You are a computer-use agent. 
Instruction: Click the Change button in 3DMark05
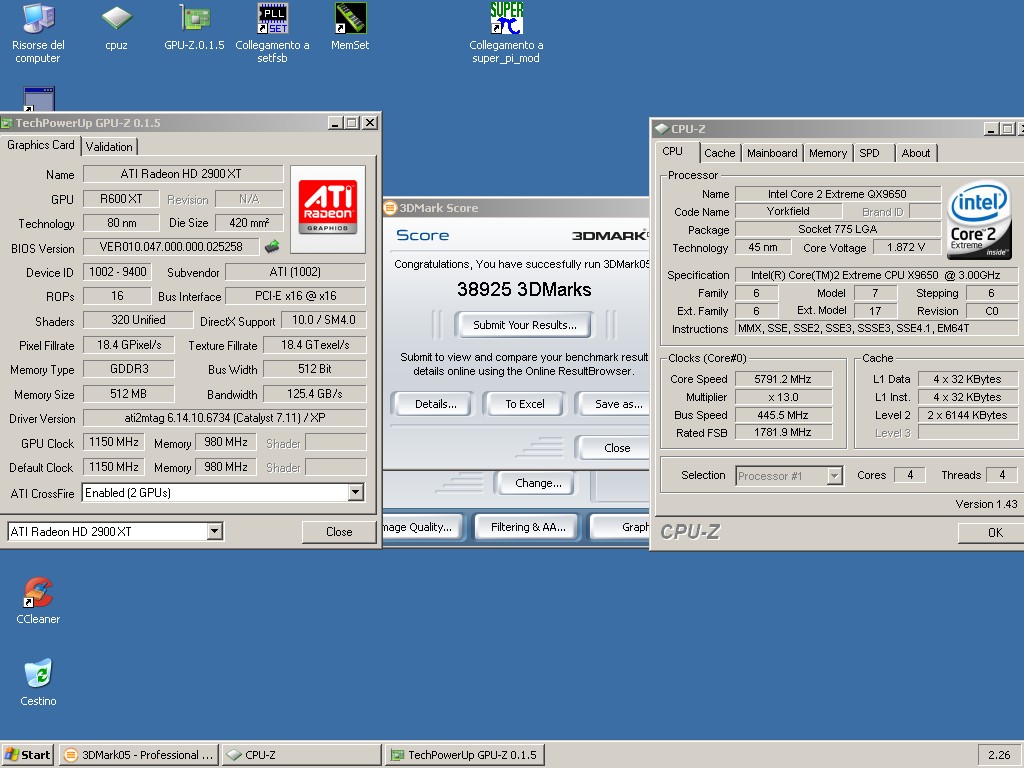click(x=538, y=483)
